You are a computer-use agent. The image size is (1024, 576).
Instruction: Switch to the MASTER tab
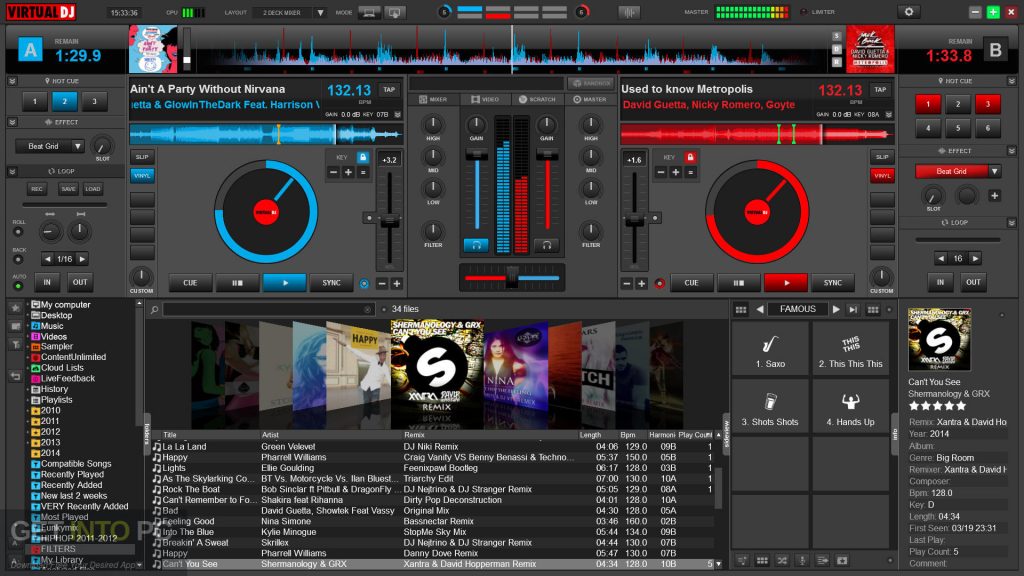tap(590, 99)
